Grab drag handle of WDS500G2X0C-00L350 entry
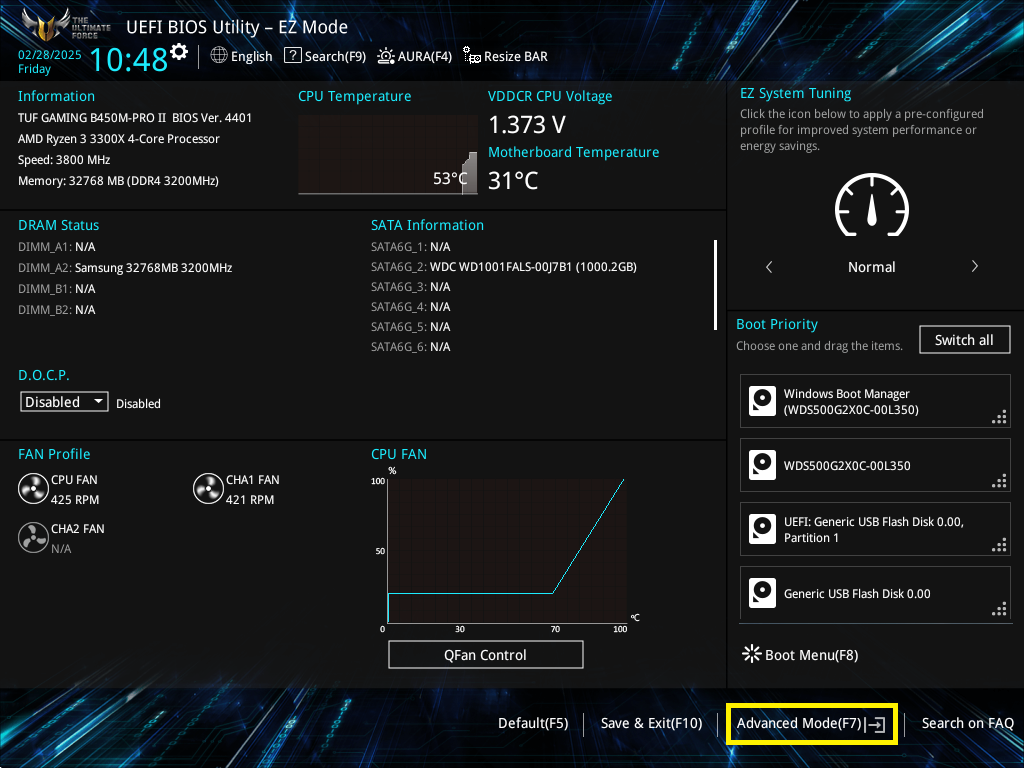This screenshot has height=768, width=1024. pyautogui.click(x=999, y=481)
